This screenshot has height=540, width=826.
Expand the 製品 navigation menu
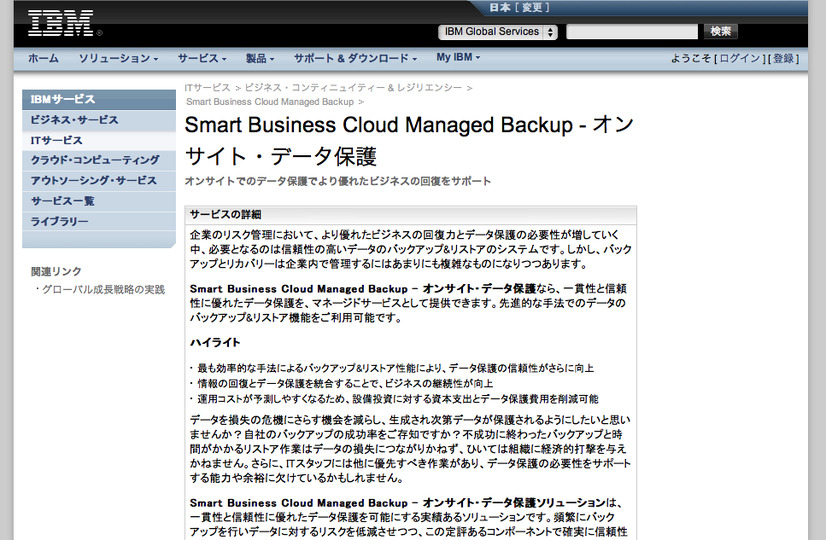(260, 58)
